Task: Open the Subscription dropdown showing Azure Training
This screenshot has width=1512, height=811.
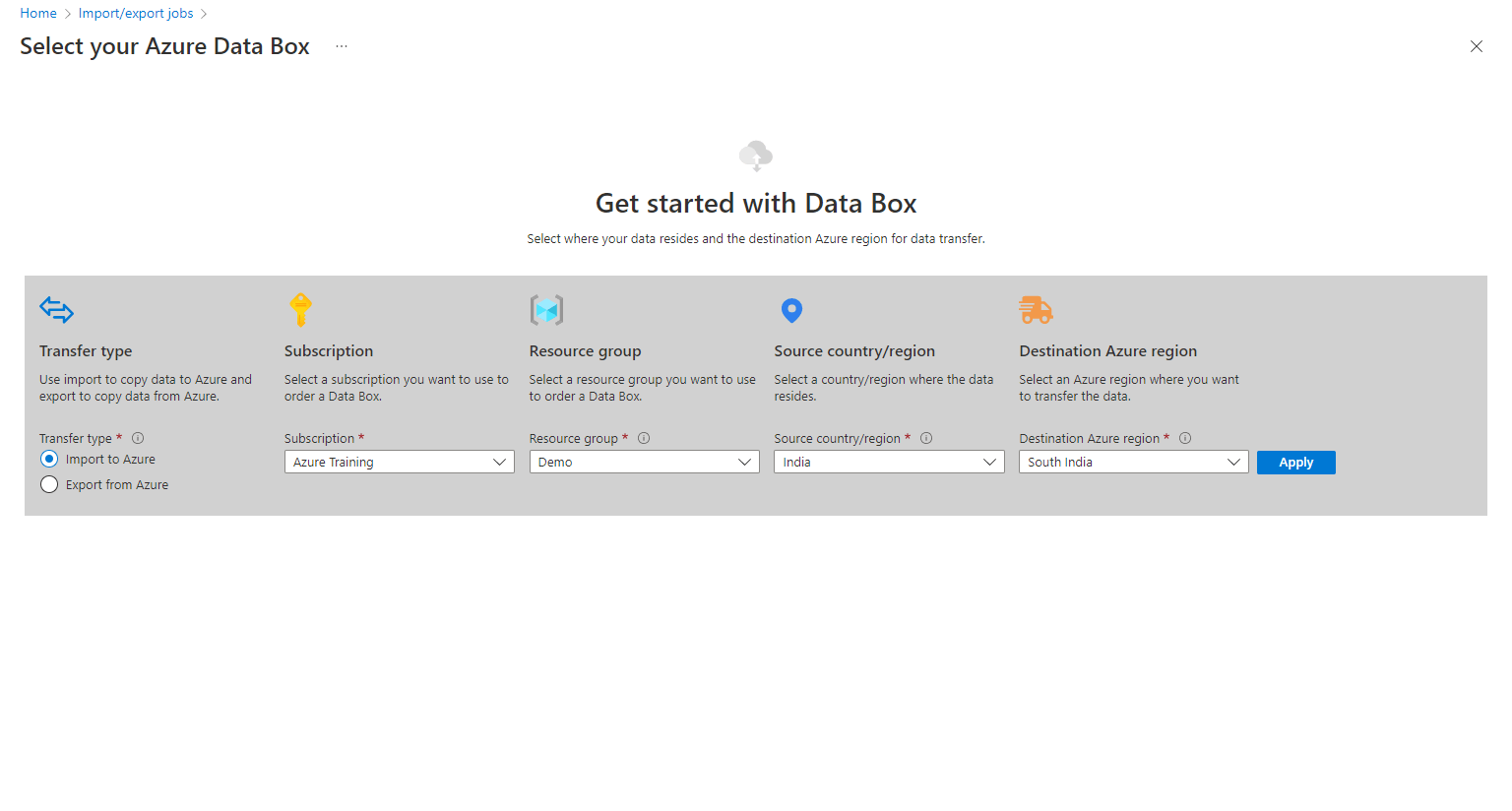Action: pos(400,462)
